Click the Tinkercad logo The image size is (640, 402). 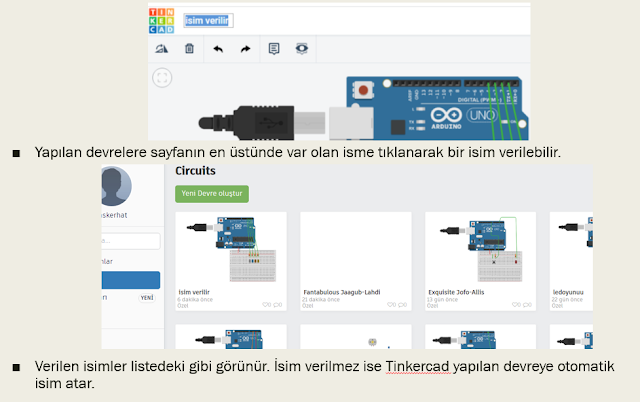coord(161,20)
